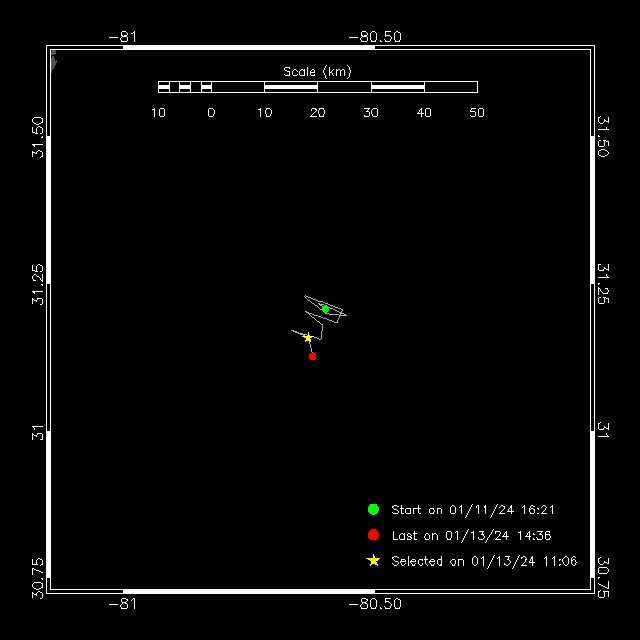Click the left 31.50 latitude label
The height and width of the screenshot is (640, 640).
click(x=38, y=137)
